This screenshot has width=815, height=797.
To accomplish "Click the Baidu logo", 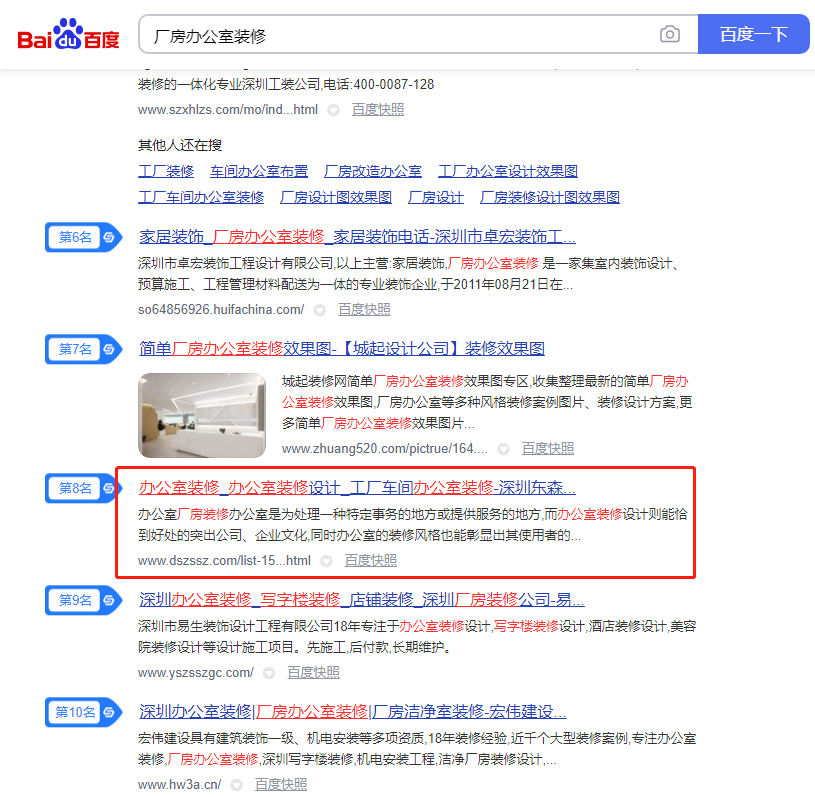I will pyautogui.click(x=69, y=34).
